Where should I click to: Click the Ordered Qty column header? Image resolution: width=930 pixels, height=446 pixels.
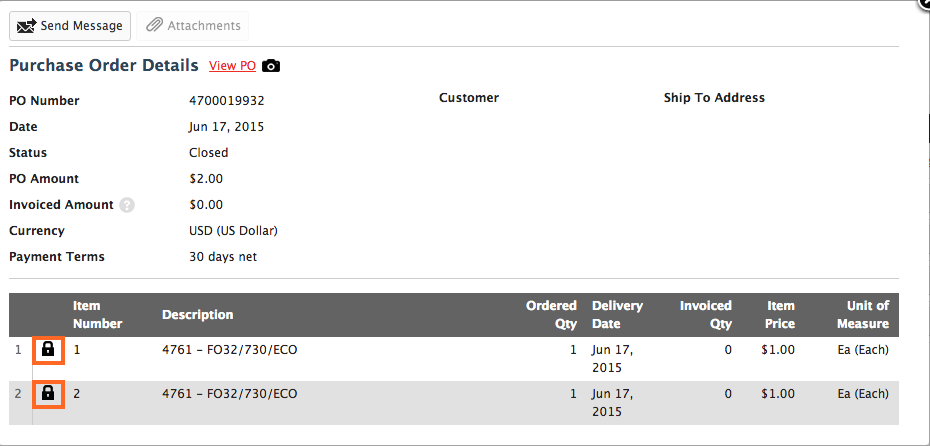551,315
